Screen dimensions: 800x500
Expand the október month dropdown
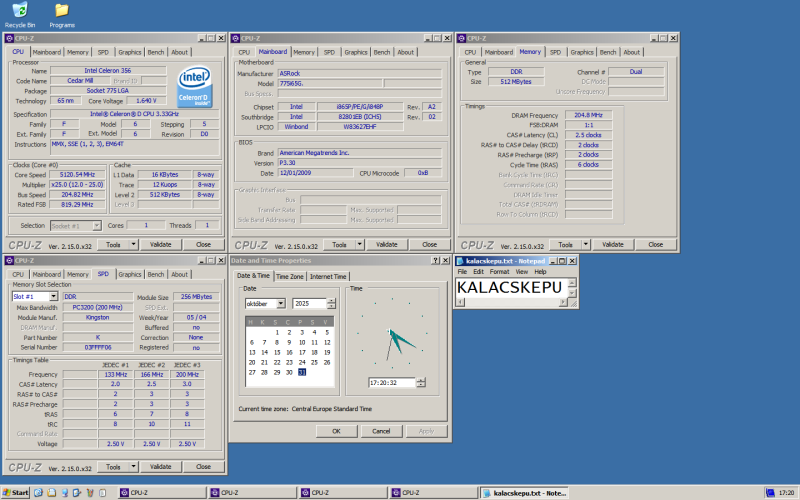click(279, 303)
